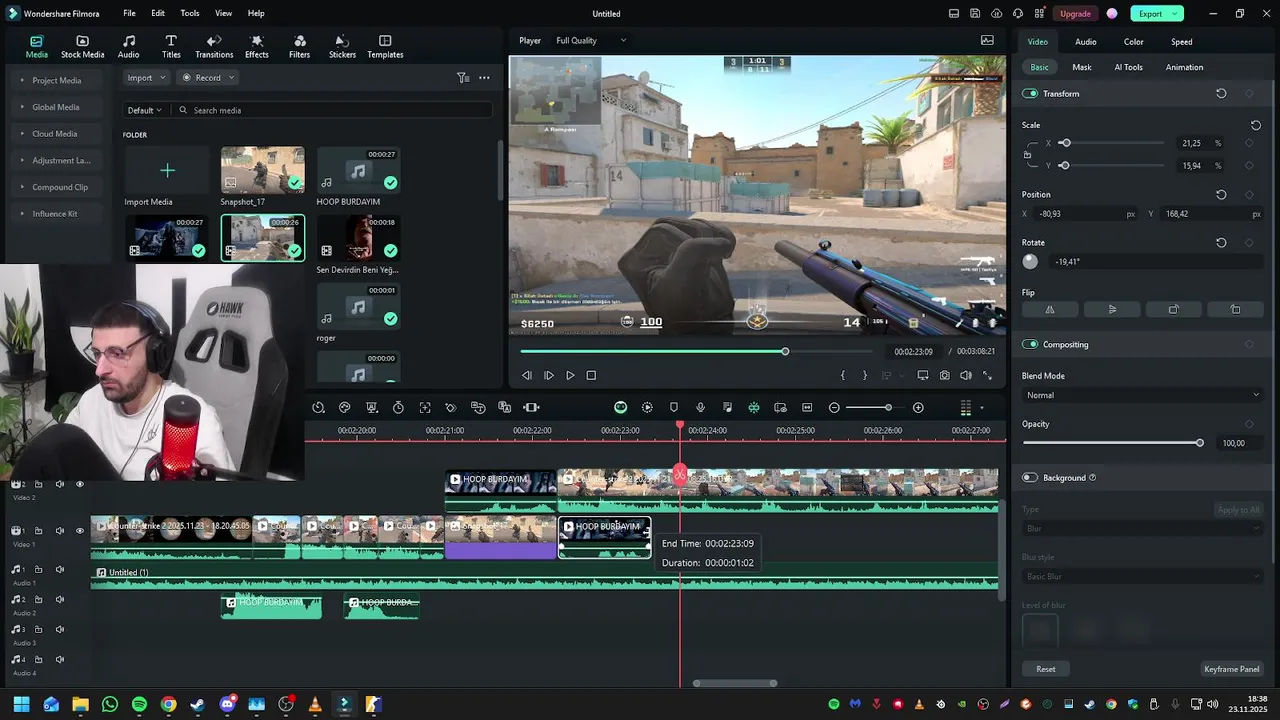Hide the Video 2 track
This screenshot has width=1280, height=720.
point(80,484)
